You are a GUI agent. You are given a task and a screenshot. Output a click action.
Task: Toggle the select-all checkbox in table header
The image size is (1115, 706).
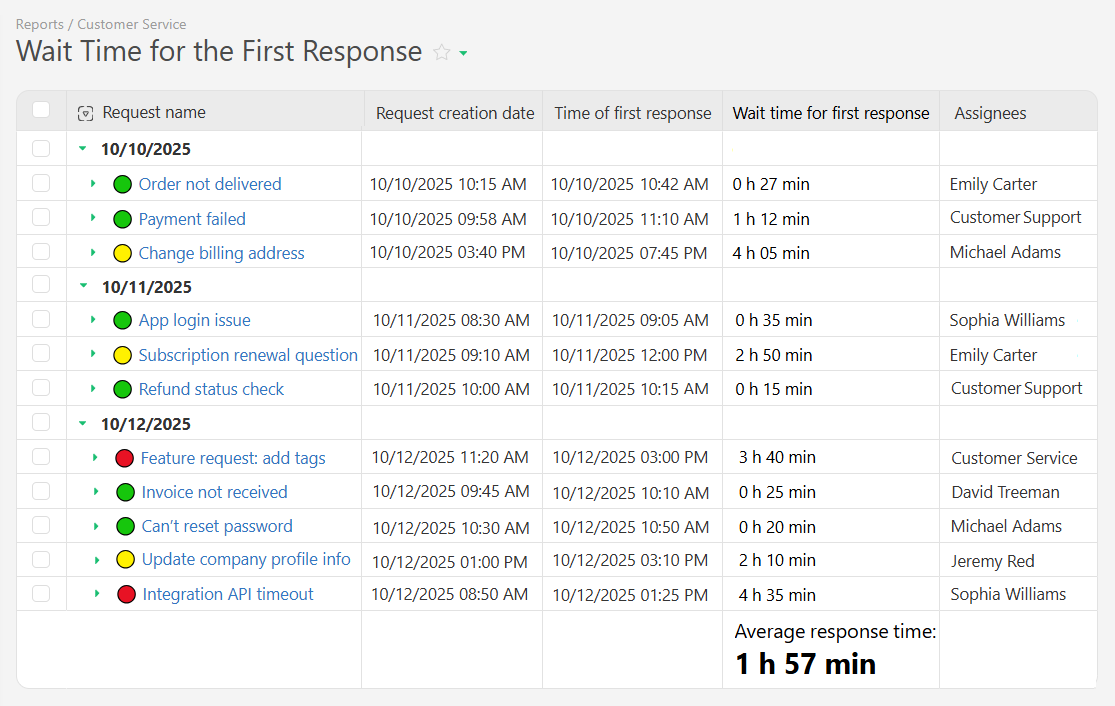point(41,110)
